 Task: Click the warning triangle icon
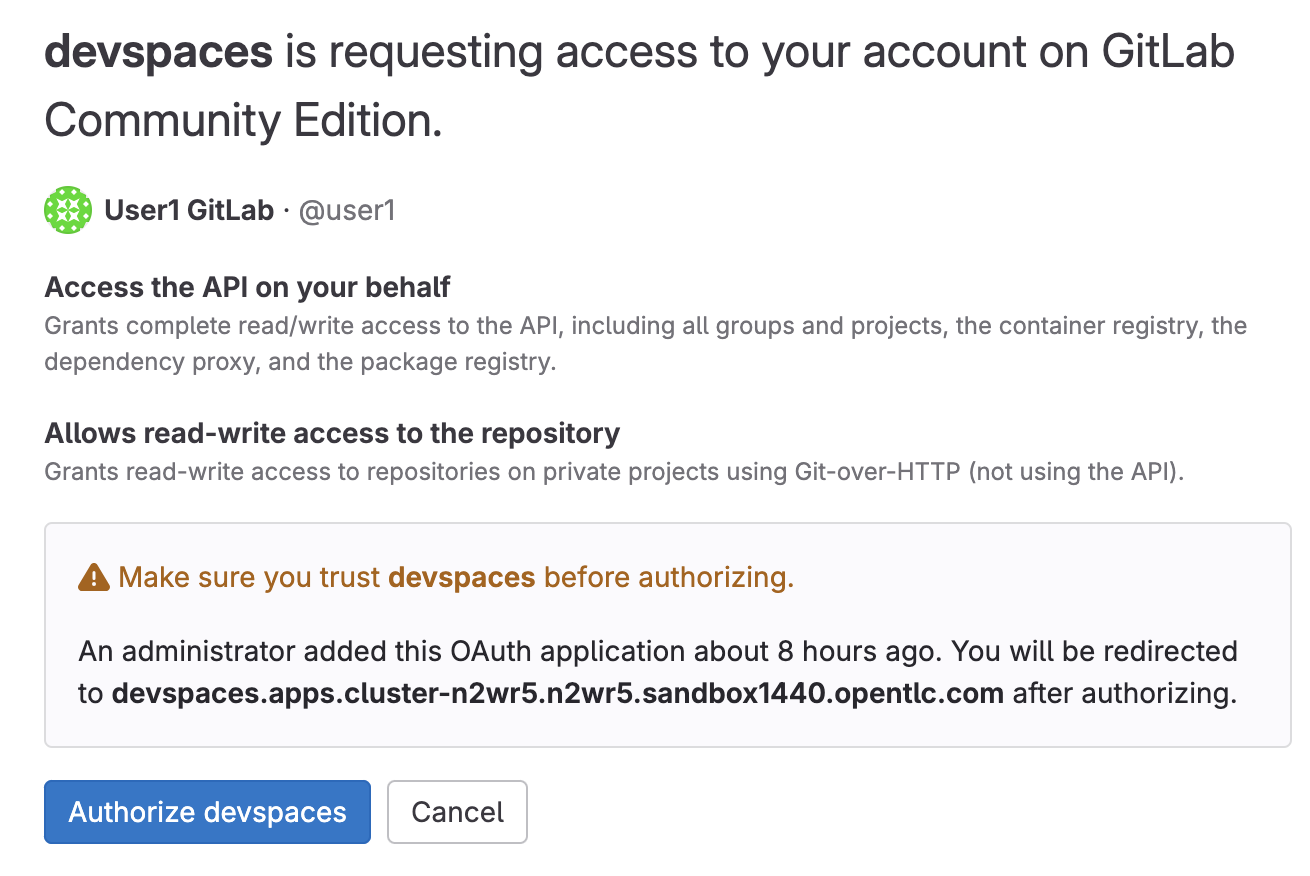pos(94,577)
